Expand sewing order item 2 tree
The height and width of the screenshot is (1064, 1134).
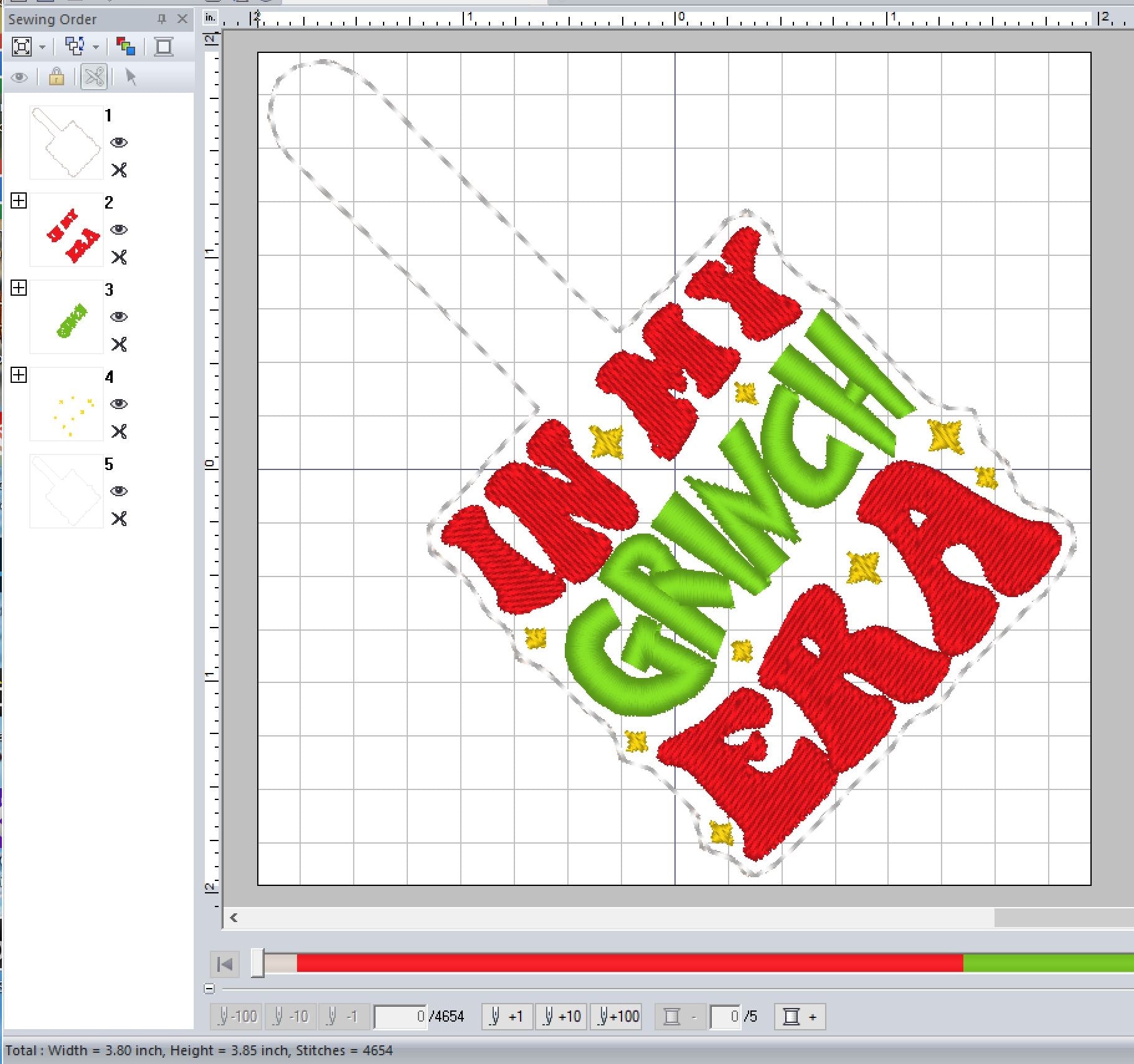click(19, 200)
